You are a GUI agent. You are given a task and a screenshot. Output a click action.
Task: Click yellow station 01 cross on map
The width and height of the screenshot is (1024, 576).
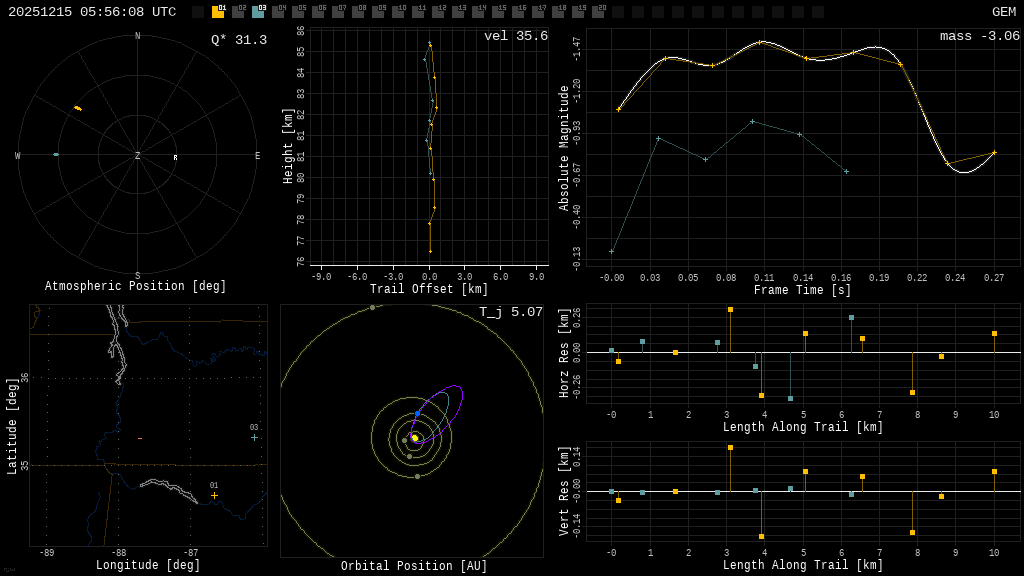point(214,496)
